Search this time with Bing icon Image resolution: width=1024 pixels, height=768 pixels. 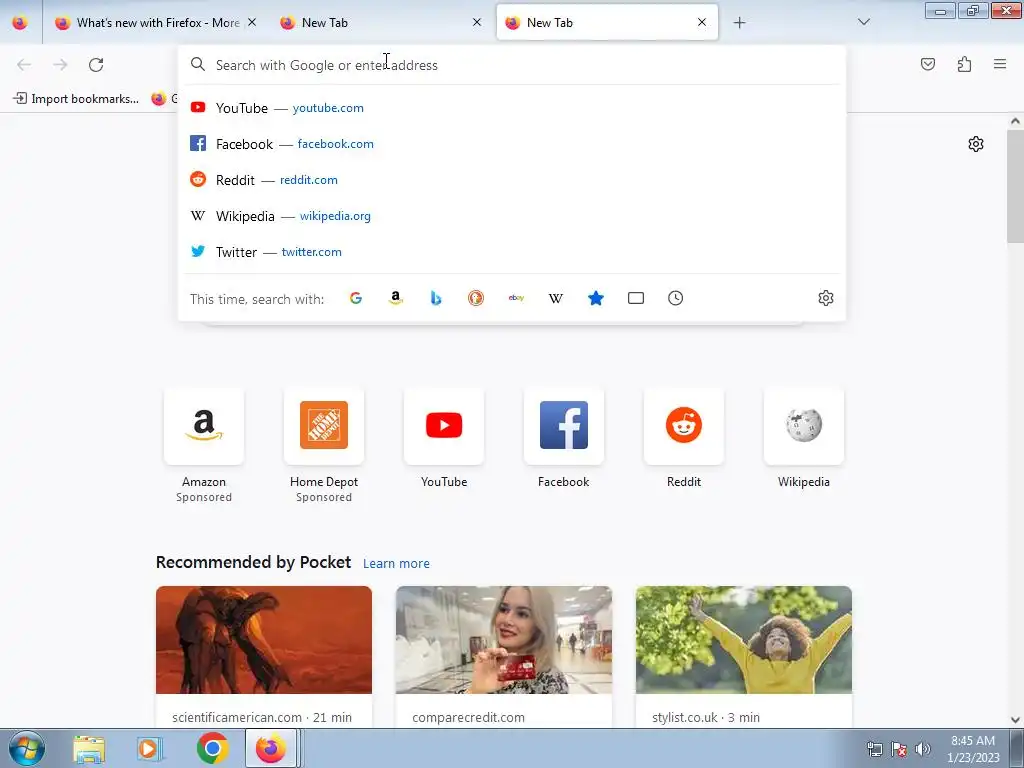(x=436, y=298)
